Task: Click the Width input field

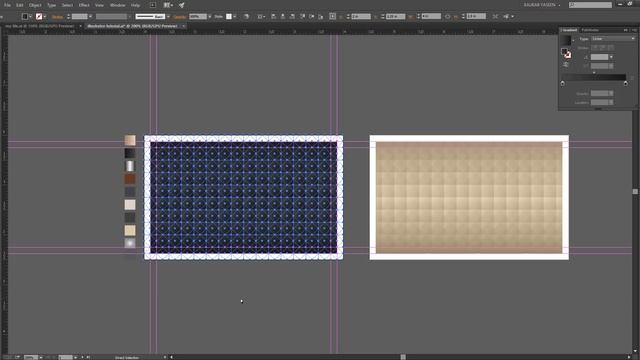Action: pos(431,16)
